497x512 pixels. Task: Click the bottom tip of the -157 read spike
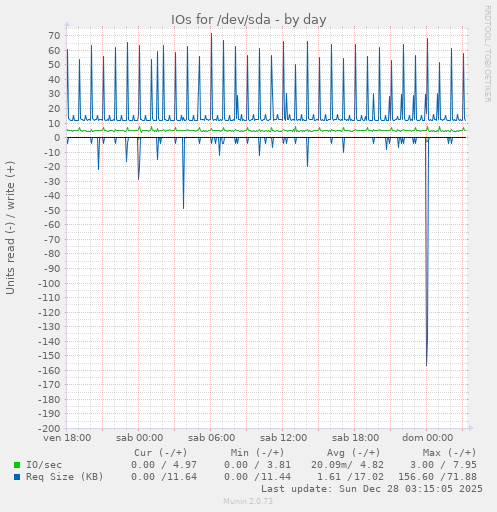coord(426,365)
